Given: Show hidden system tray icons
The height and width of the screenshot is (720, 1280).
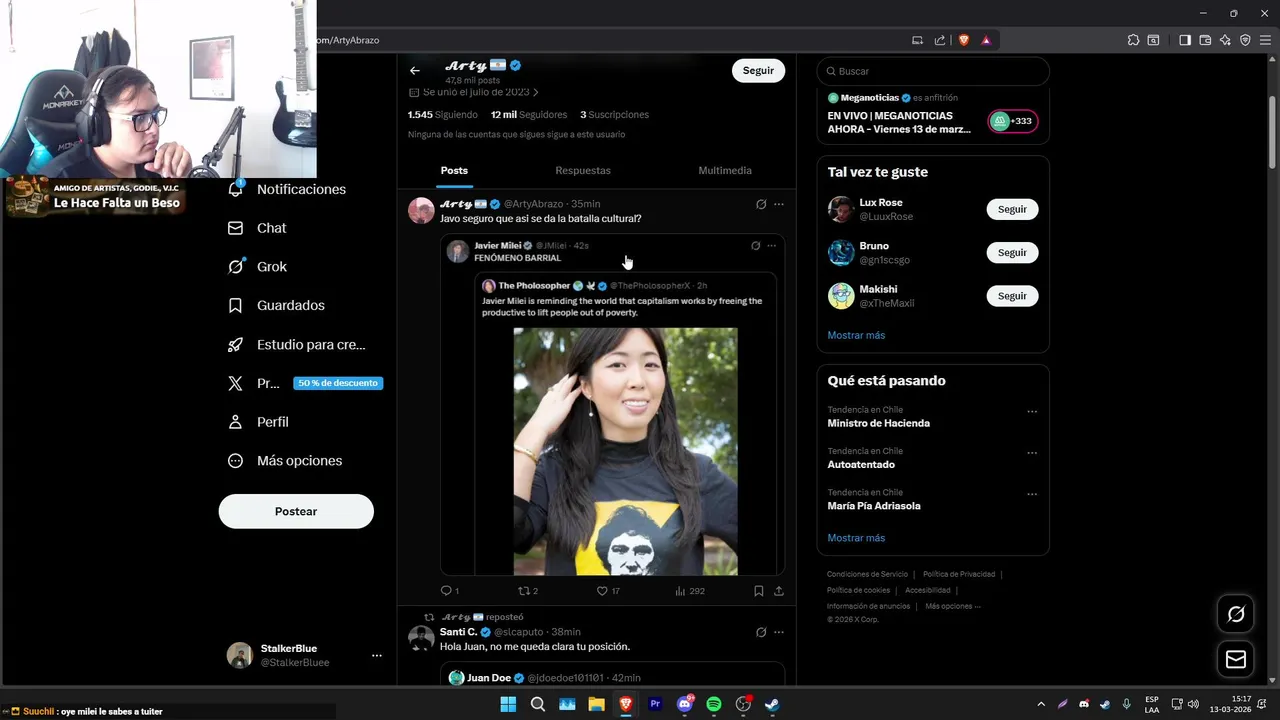Looking at the screenshot, I should (x=1040, y=704).
